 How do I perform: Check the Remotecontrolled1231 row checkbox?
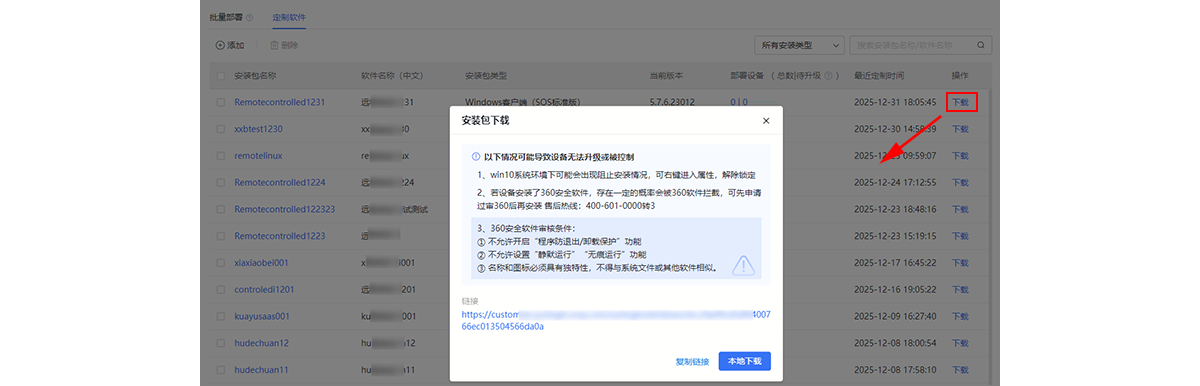click(x=220, y=102)
